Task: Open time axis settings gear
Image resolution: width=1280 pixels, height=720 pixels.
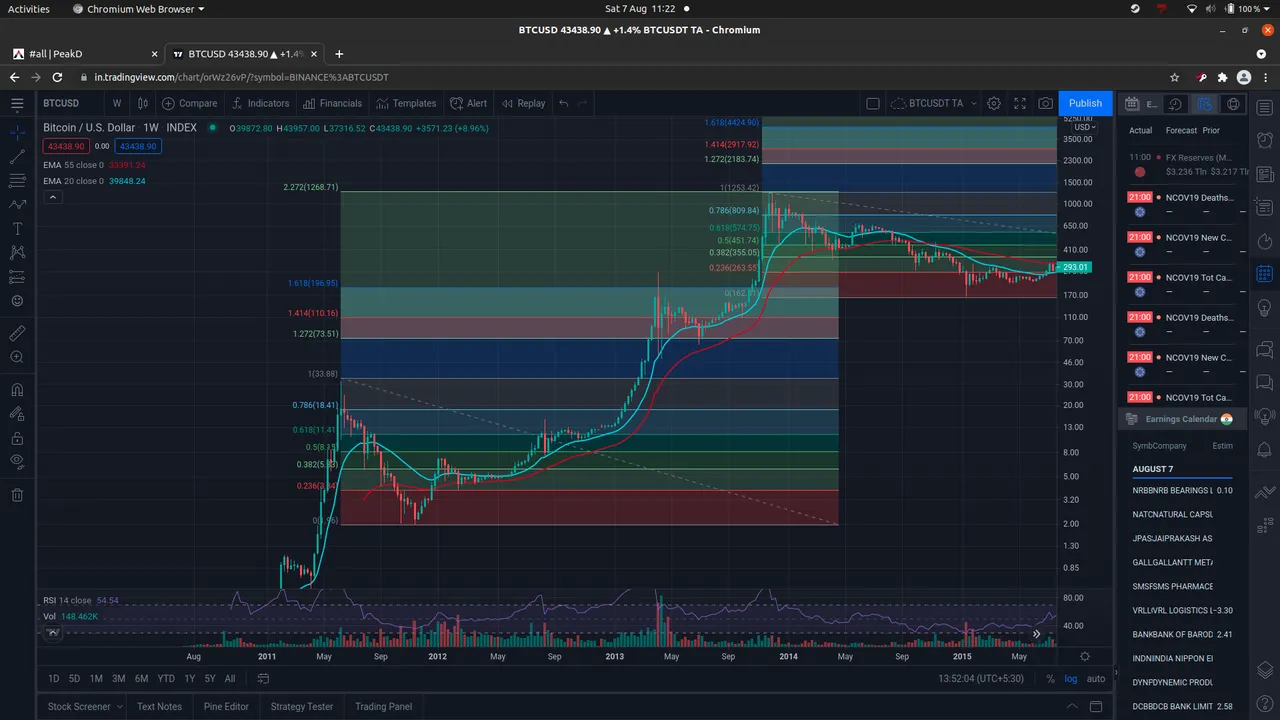Action: click(x=1085, y=656)
